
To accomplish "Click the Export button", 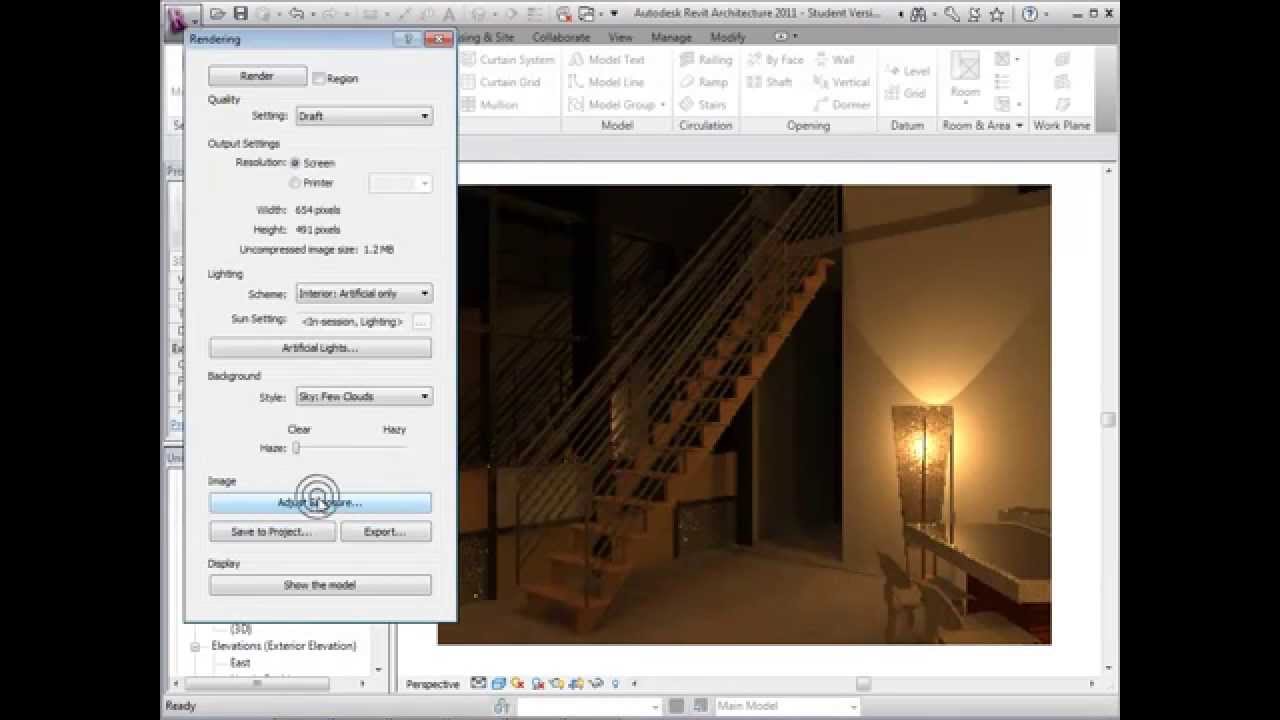I will [385, 532].
